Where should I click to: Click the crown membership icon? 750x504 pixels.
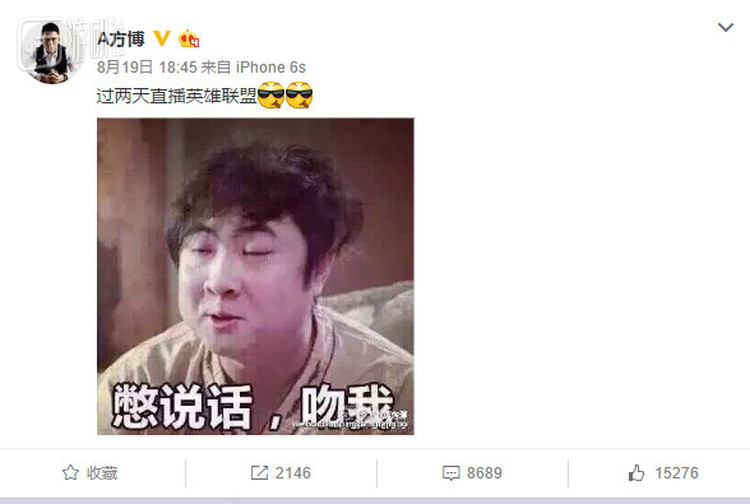point(188,39)
